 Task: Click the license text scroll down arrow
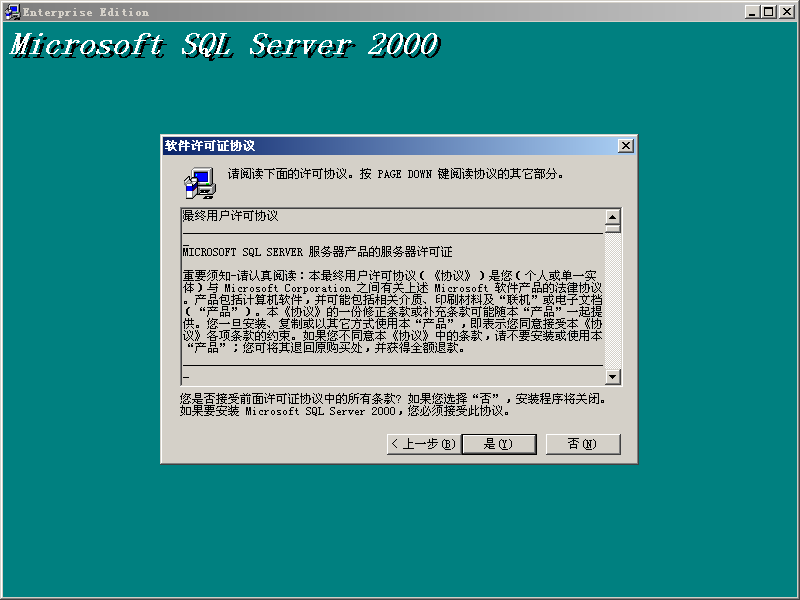[612, 377]
